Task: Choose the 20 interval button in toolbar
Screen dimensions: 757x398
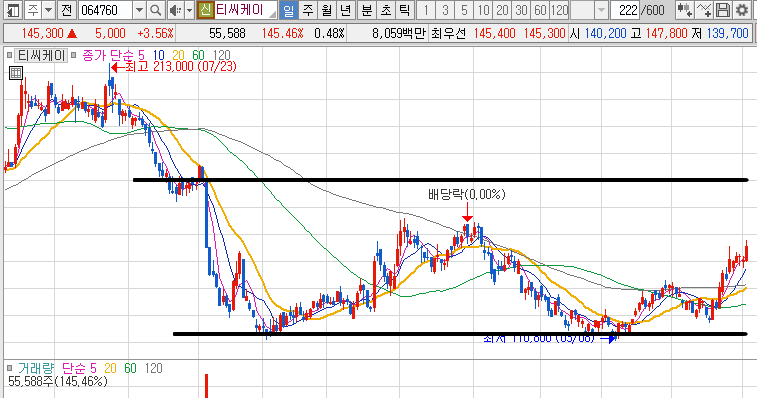Action: click(502, 10)
